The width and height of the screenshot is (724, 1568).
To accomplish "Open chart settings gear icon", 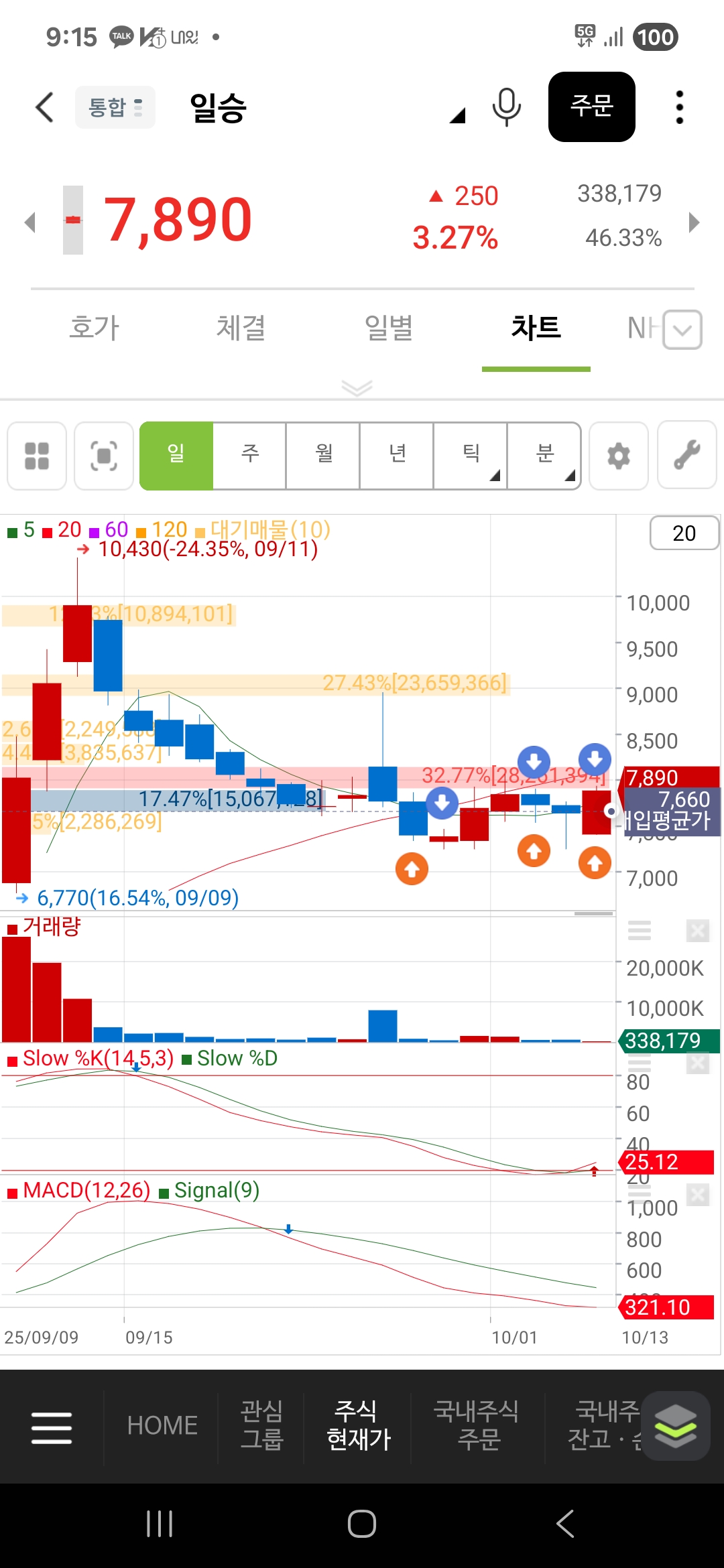I will tap(618, 456).
